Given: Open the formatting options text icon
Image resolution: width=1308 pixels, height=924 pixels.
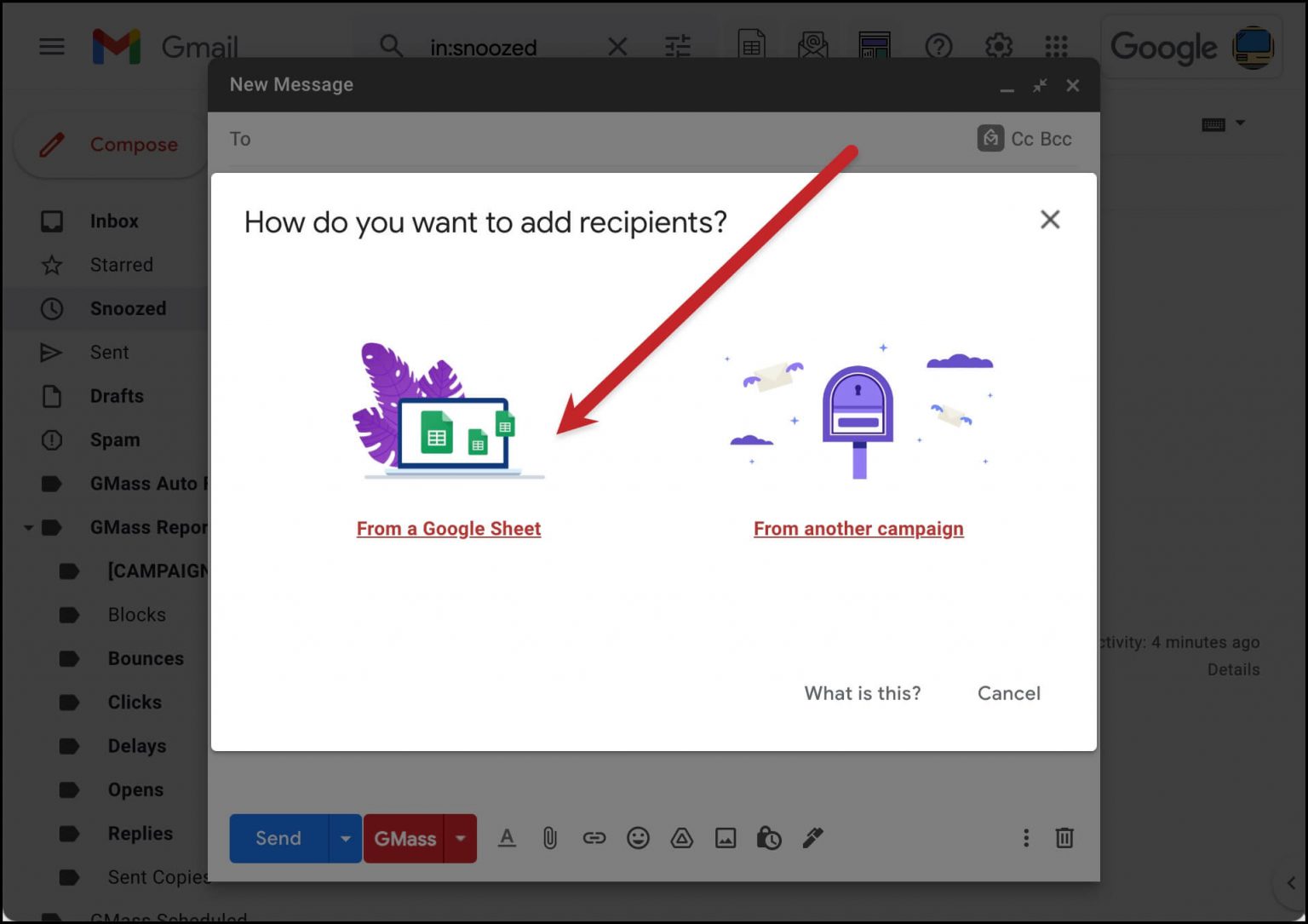Looking at the screenshot, I should pyautogui.click(x=507, y=838).
